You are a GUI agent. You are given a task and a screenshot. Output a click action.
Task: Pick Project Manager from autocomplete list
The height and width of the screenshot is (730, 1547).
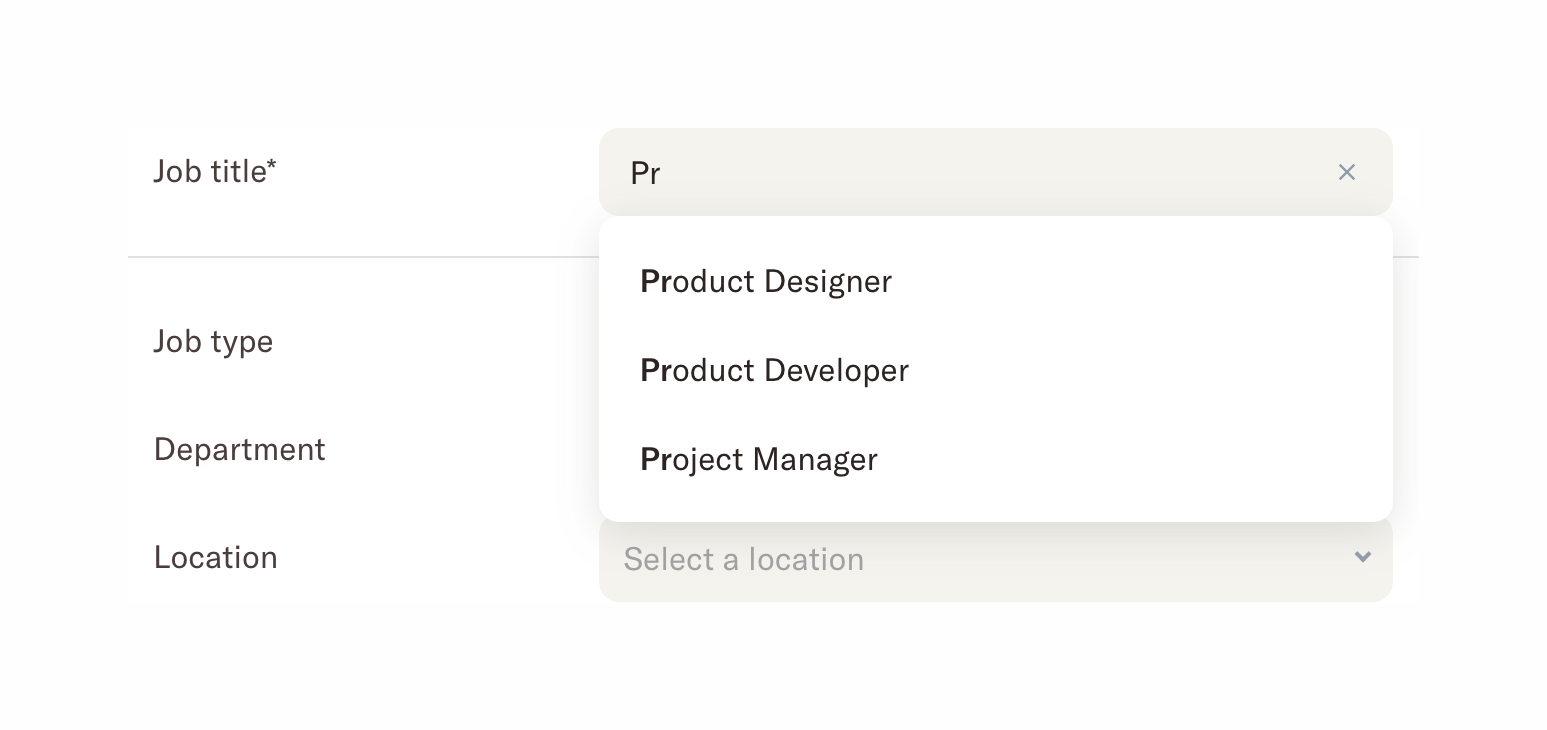click(x=759, y=460)
